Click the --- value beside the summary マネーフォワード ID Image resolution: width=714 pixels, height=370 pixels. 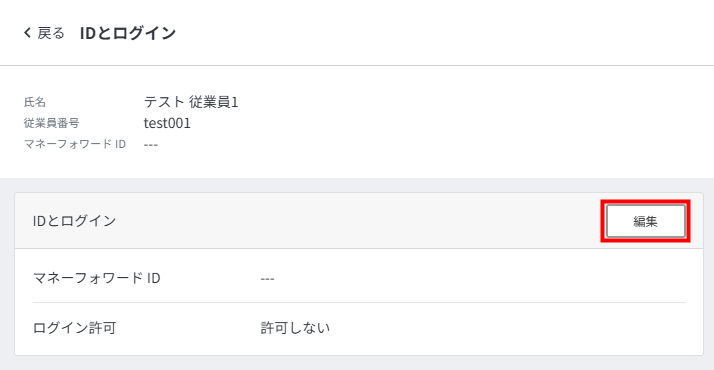[151, 145]
